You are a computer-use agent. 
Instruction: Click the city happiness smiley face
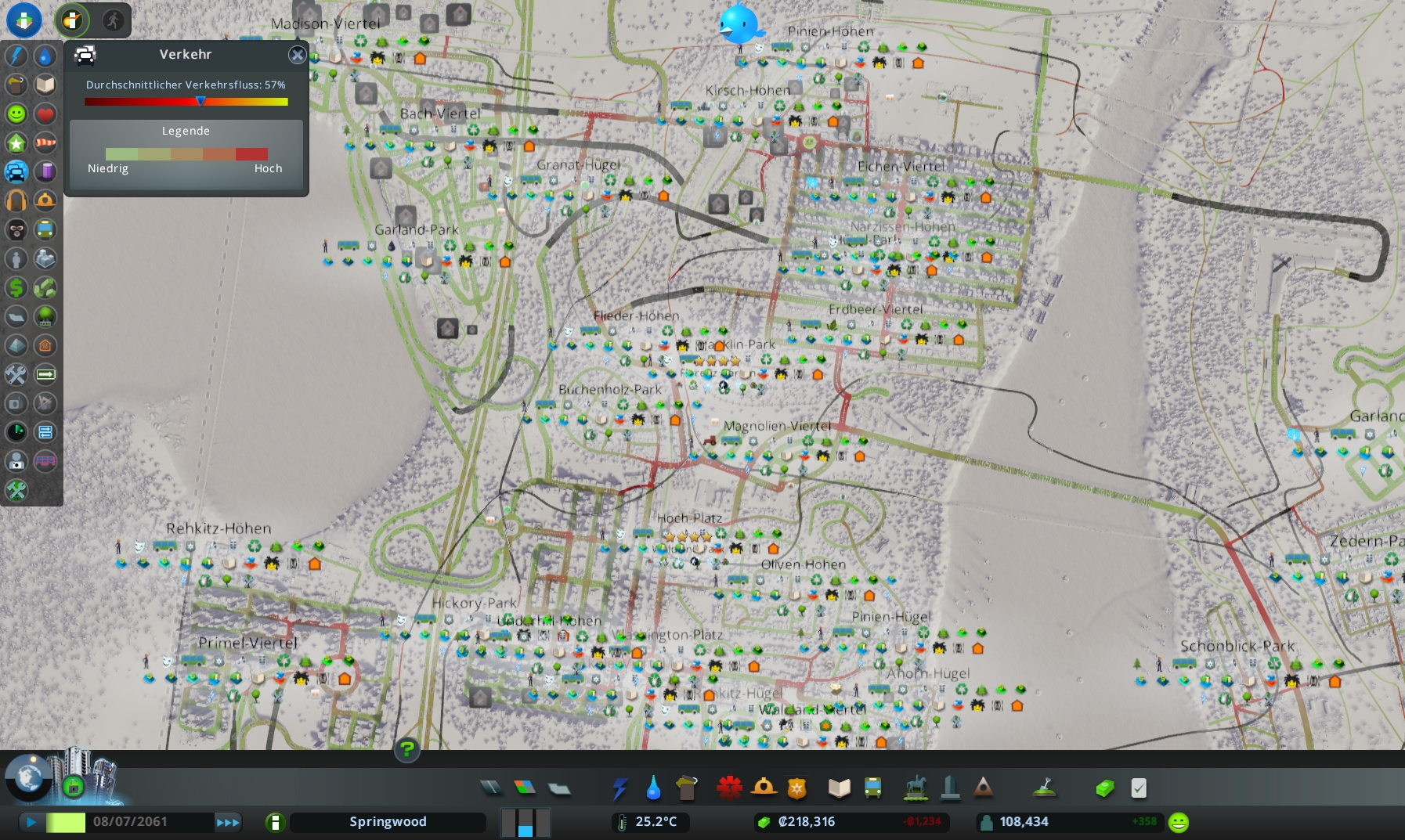pos(1179,822)
